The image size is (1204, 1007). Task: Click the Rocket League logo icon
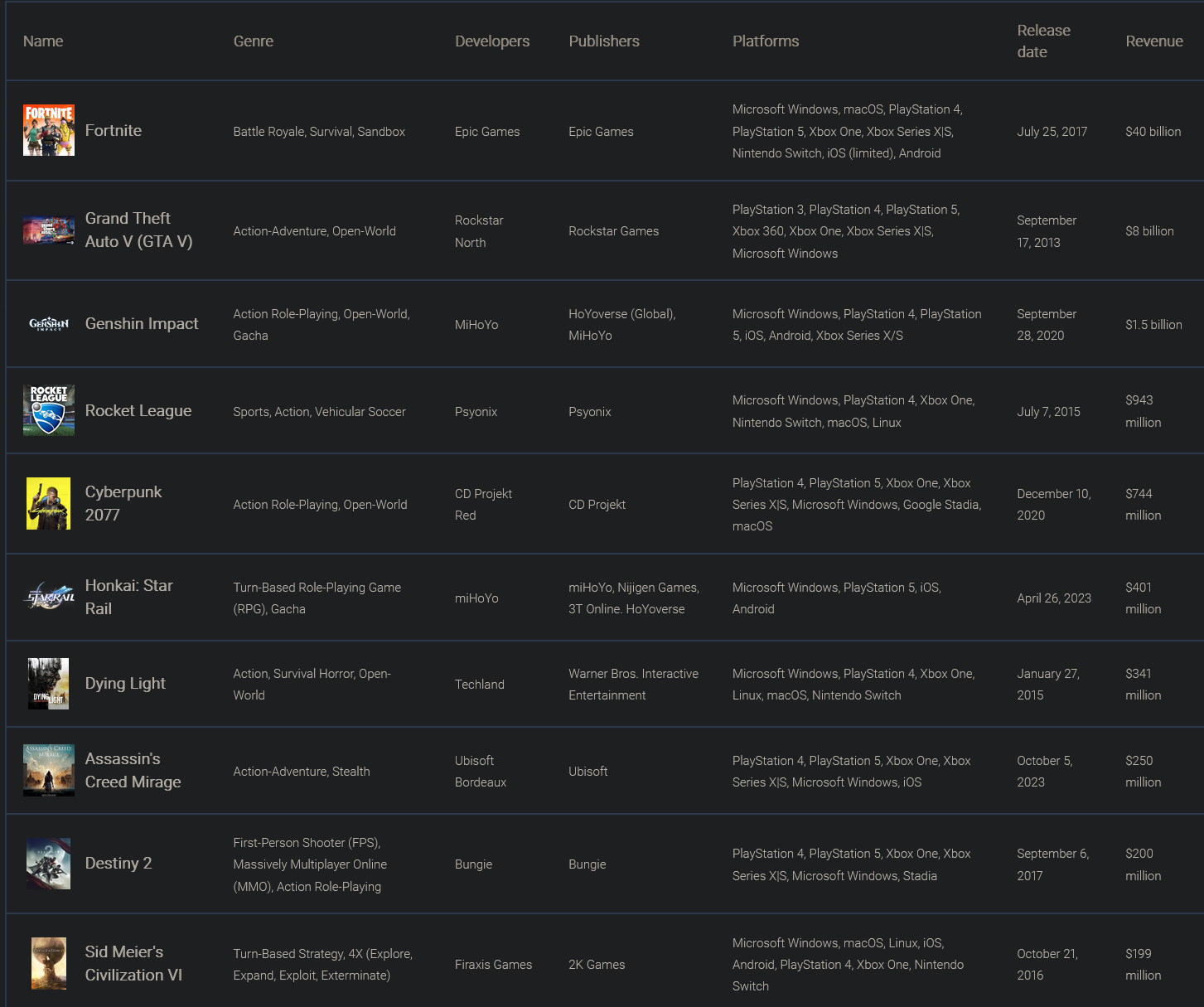[49, 410]
